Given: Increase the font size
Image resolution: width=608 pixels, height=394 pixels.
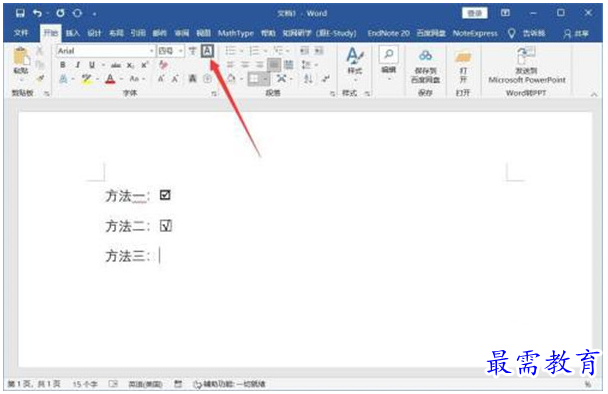Looking at the screenshot, I should [161, 79].
